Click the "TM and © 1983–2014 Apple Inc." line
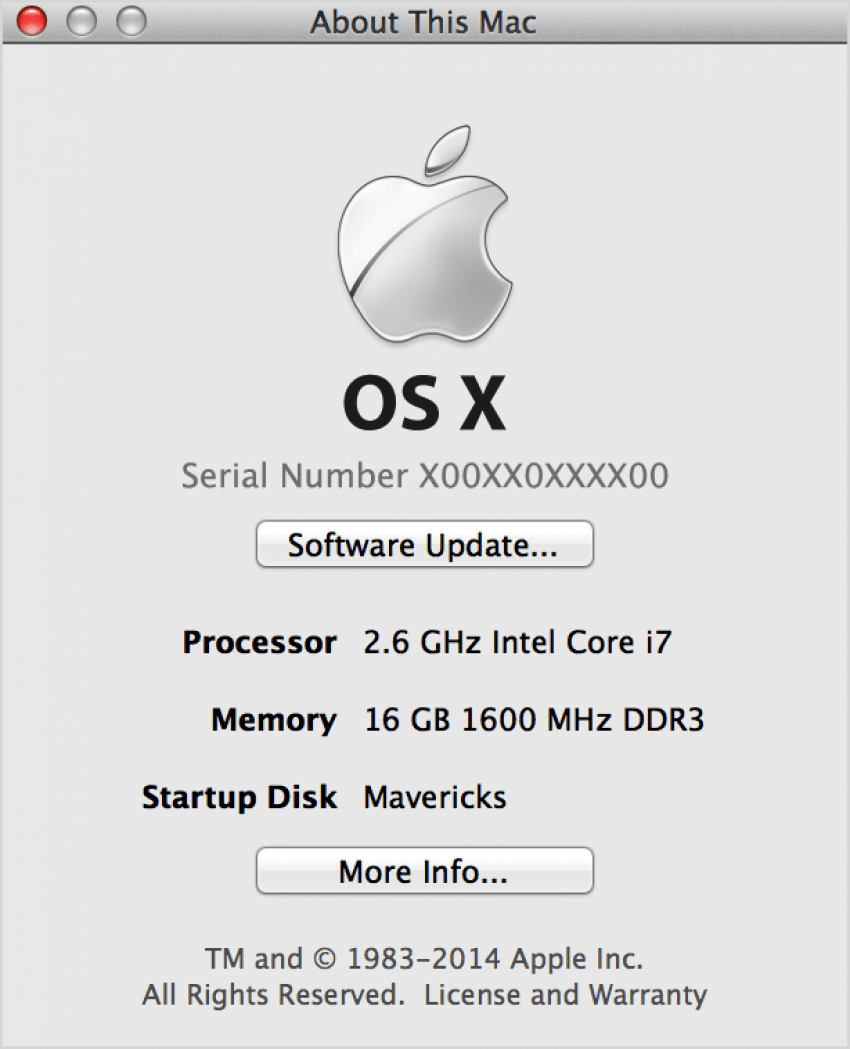The width and height of the screenshot is (850, 1049). pos(424,959)
